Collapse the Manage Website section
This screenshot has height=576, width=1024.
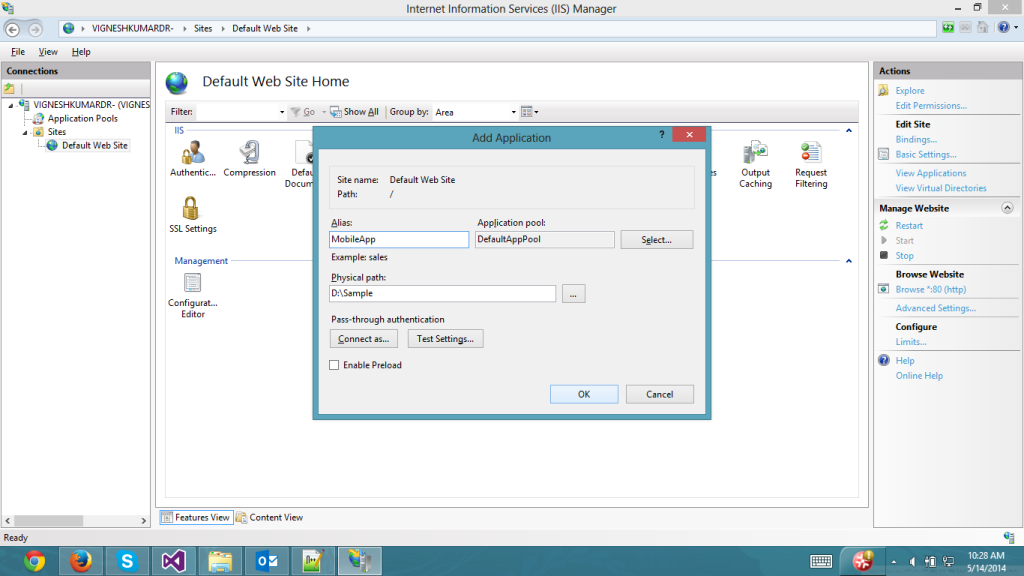(1007, 208)
